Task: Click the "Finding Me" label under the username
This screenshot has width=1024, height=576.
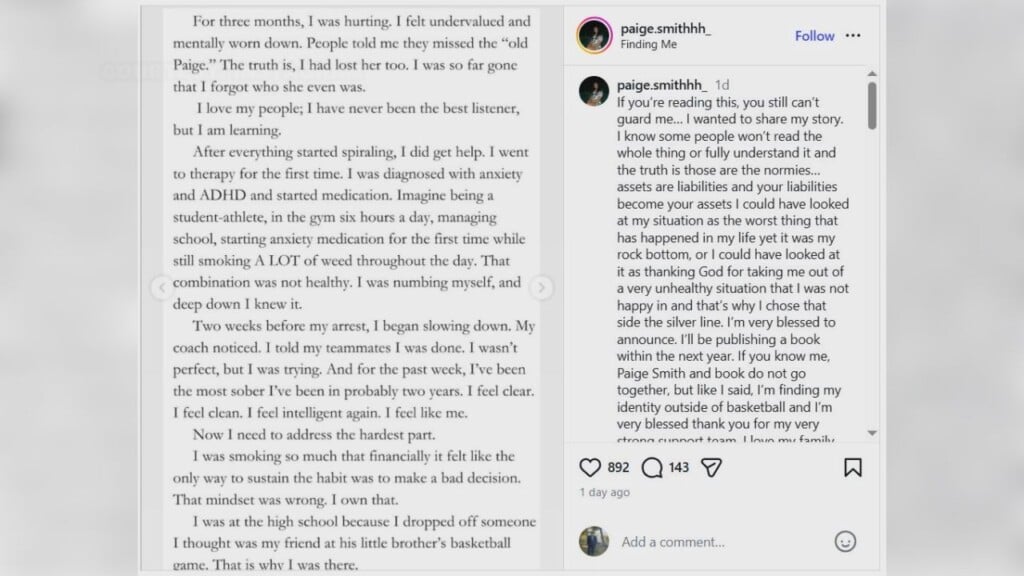Action: (649, 45)
